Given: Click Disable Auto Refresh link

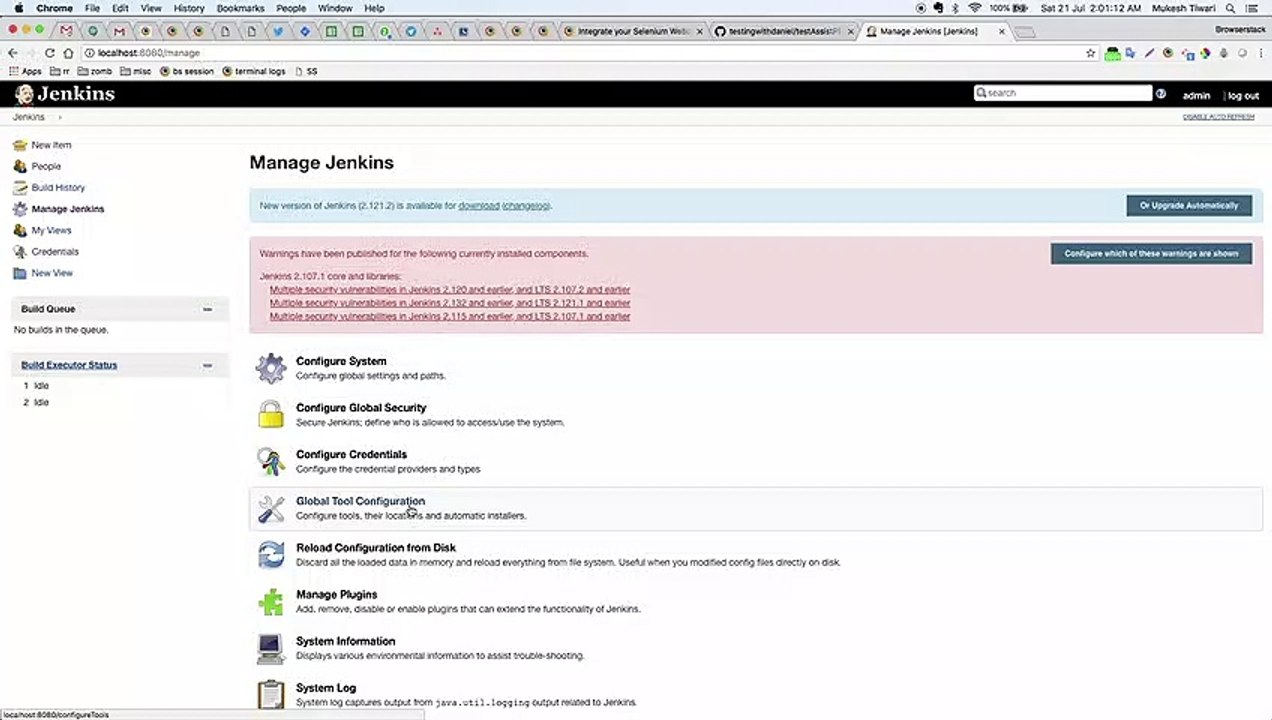Looking at the screenshot, I should [x=1218, y=117].
